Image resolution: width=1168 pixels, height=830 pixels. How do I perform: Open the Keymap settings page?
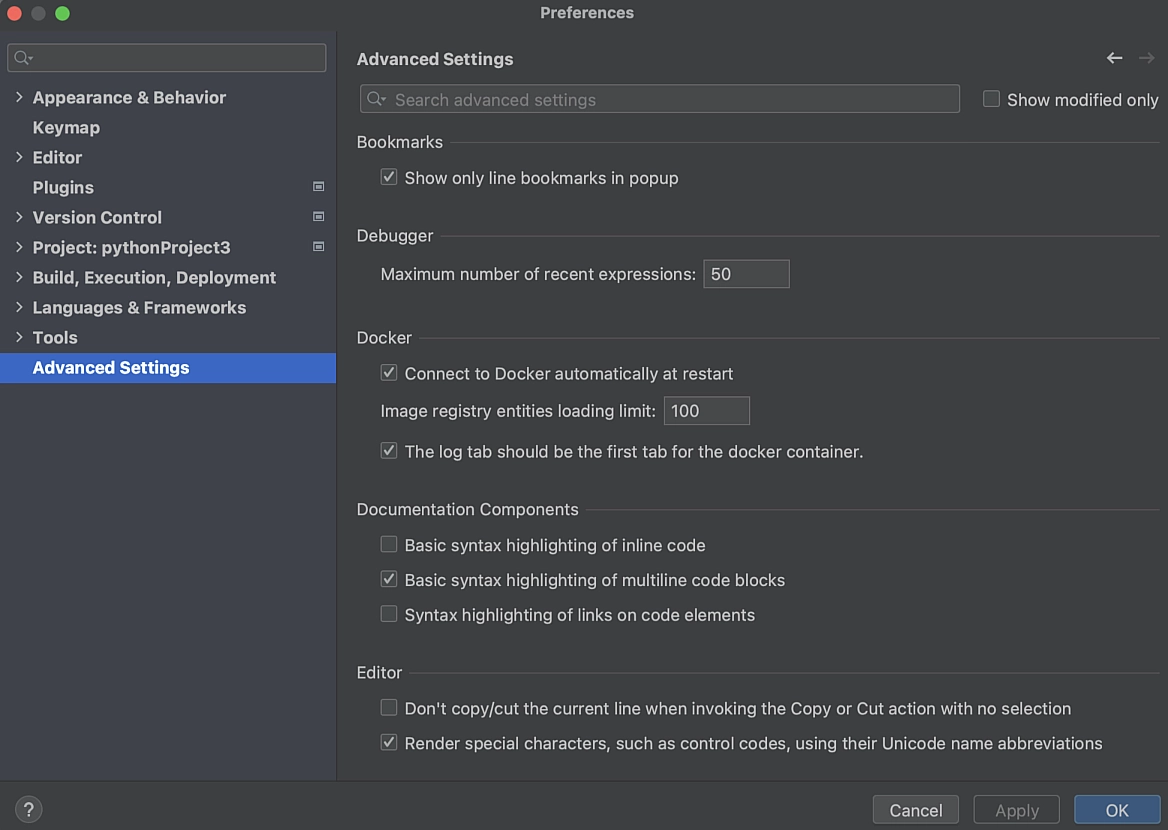66,127
